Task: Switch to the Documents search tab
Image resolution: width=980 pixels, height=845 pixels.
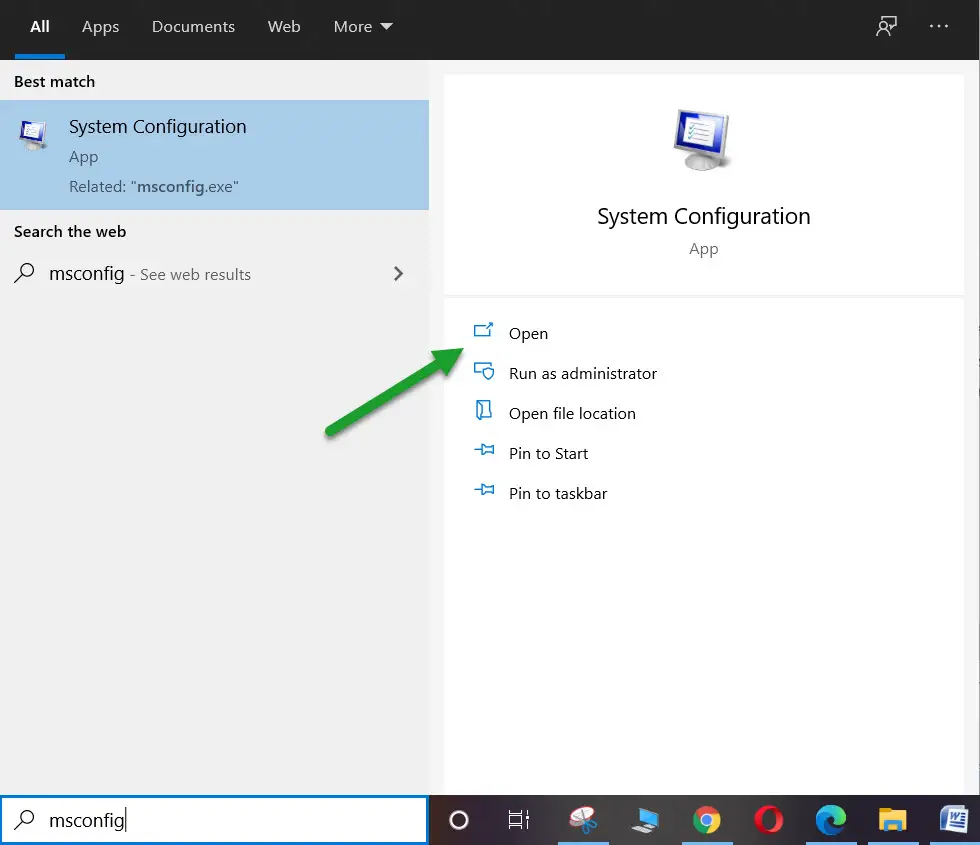Action: [193, 27]
